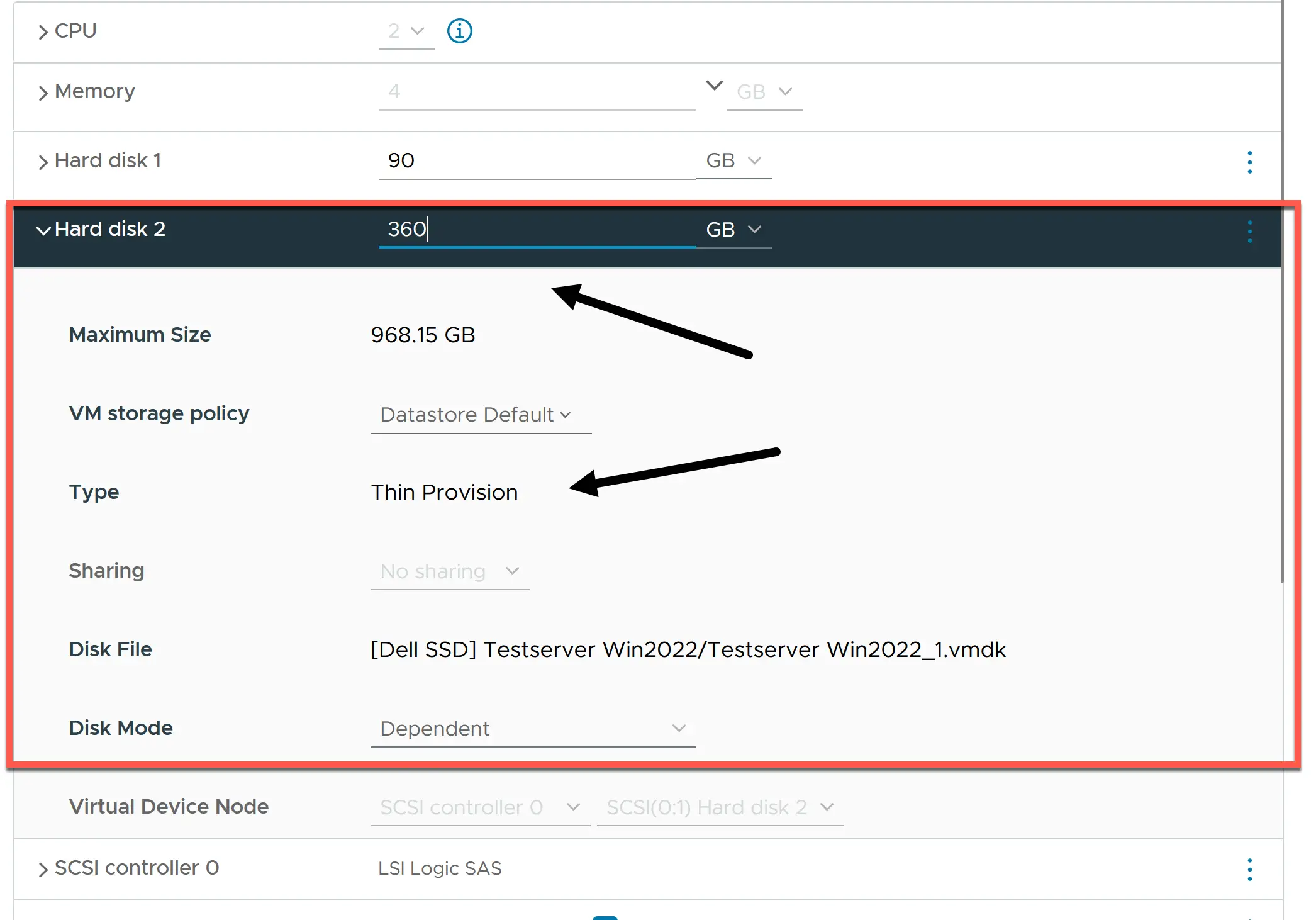Click the Hard disk 1 size input field

tap(535, 161)
